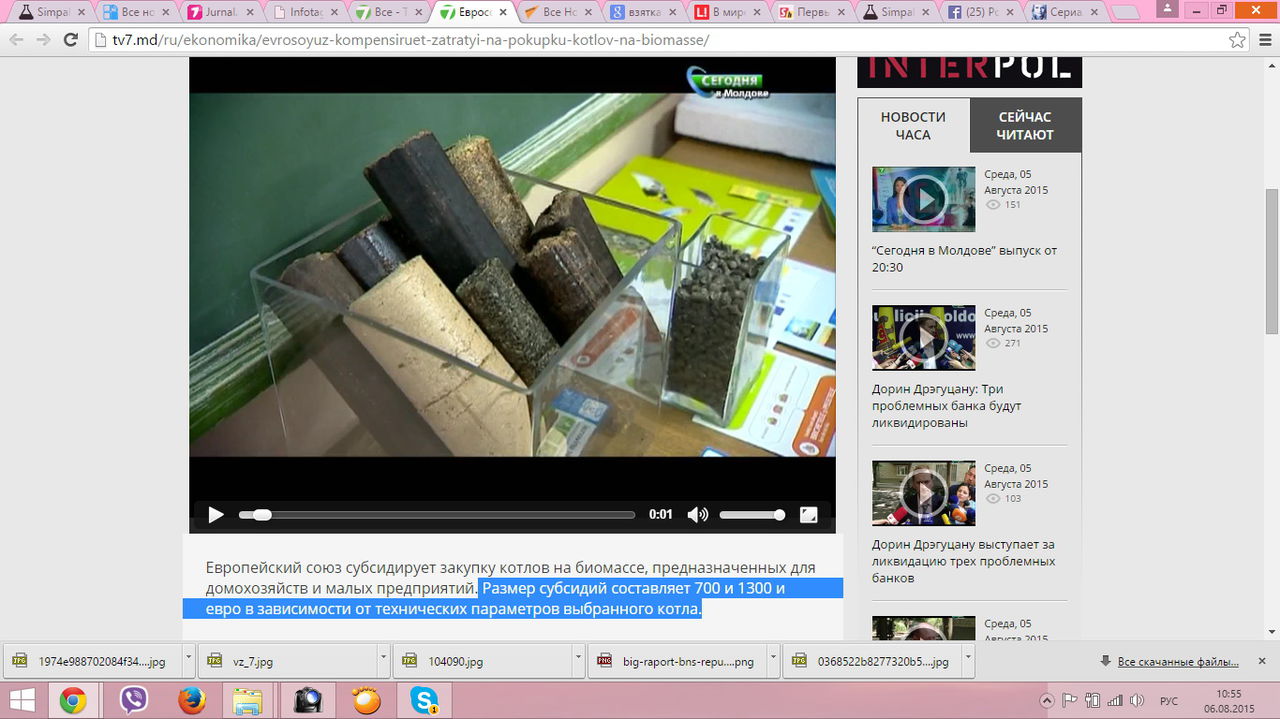Expand options for 104090.jpg download

tap(578, 661)
